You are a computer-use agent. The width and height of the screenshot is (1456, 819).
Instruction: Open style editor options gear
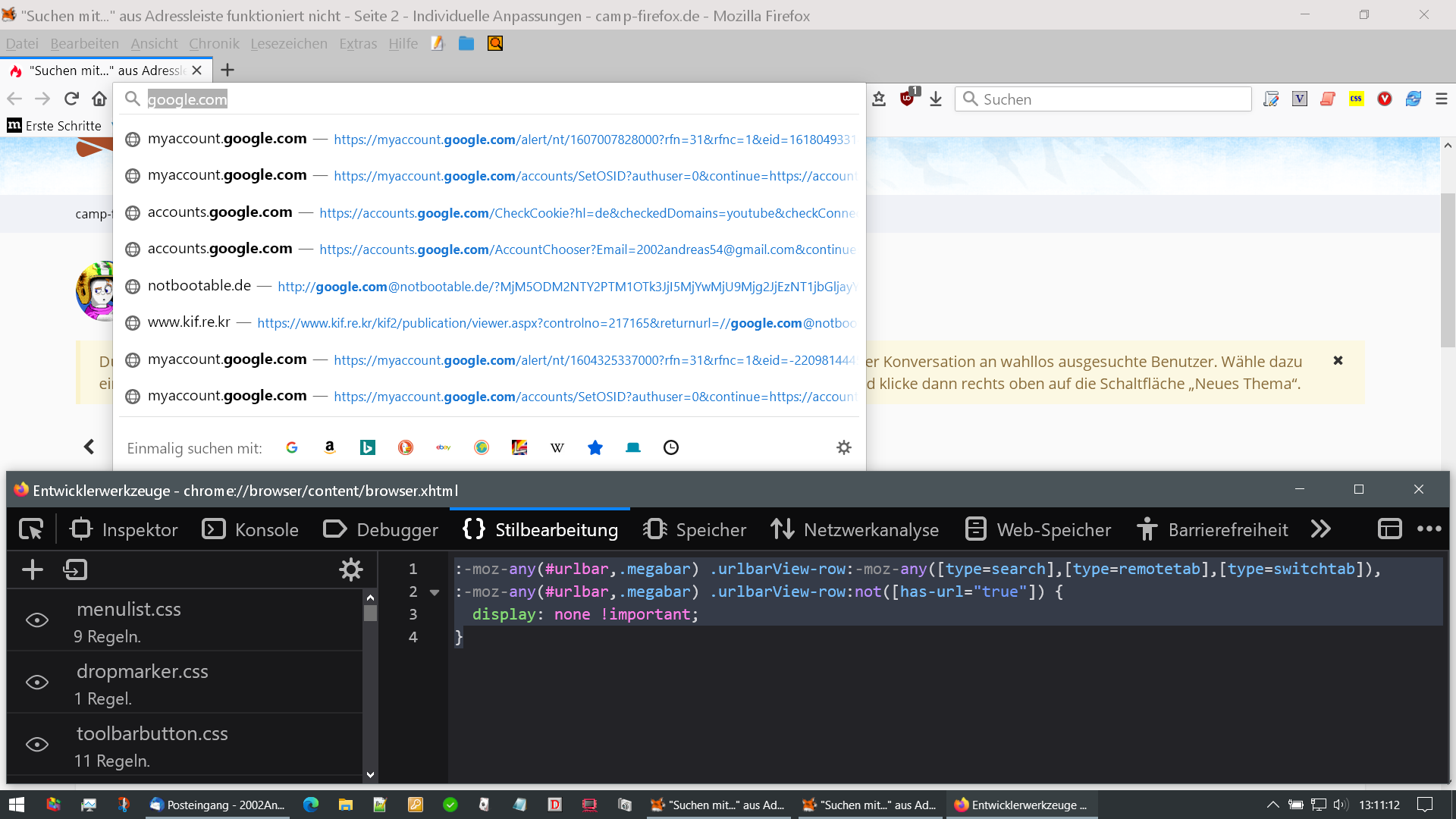click(350, 570)
